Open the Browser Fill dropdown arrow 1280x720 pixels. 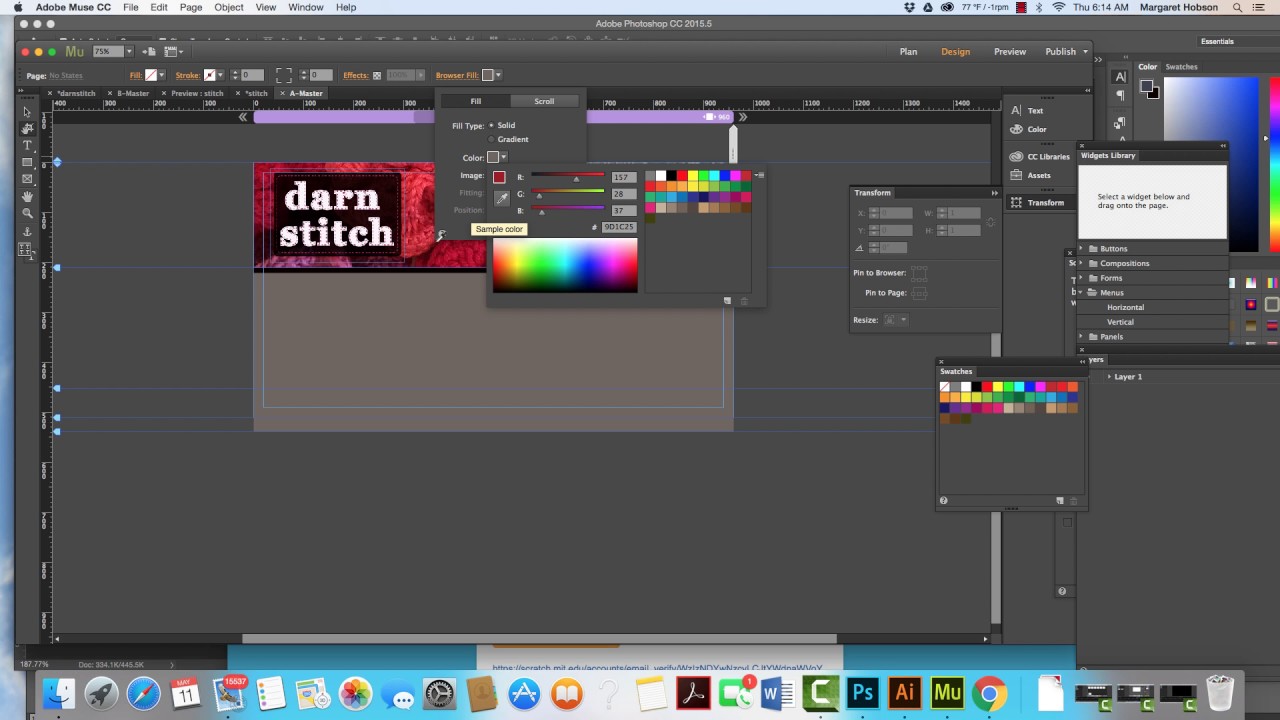[498, 75]
